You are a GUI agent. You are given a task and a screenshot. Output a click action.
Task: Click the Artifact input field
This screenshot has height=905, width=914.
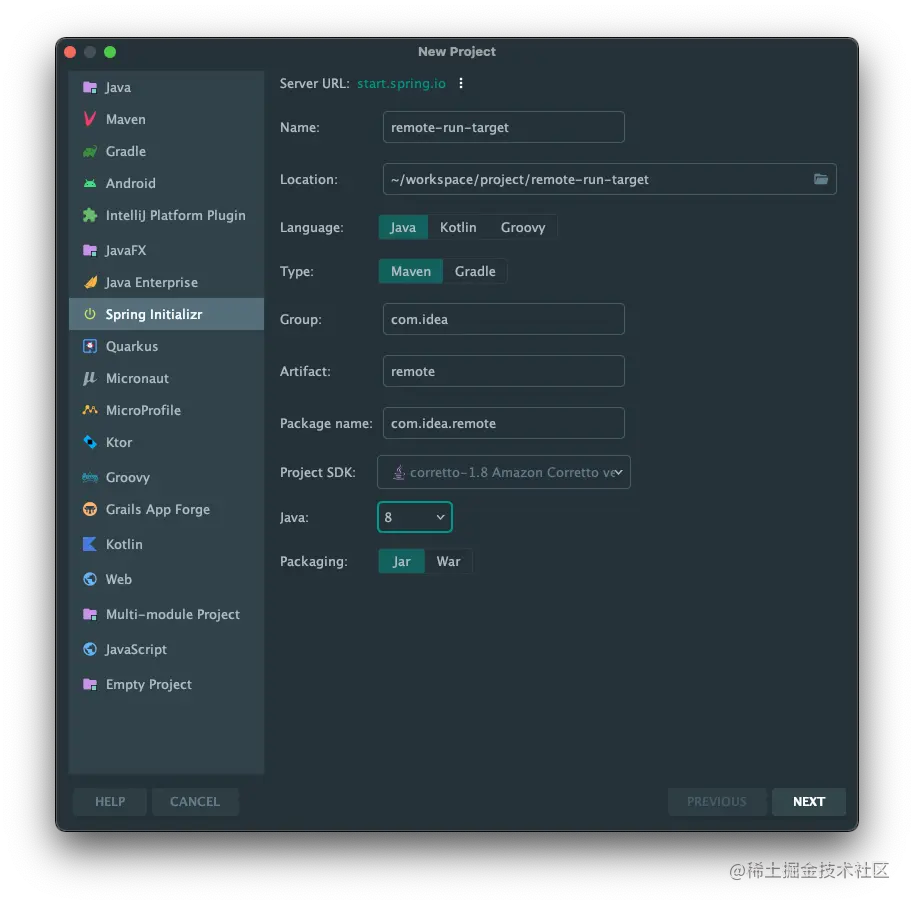[504, 371]
